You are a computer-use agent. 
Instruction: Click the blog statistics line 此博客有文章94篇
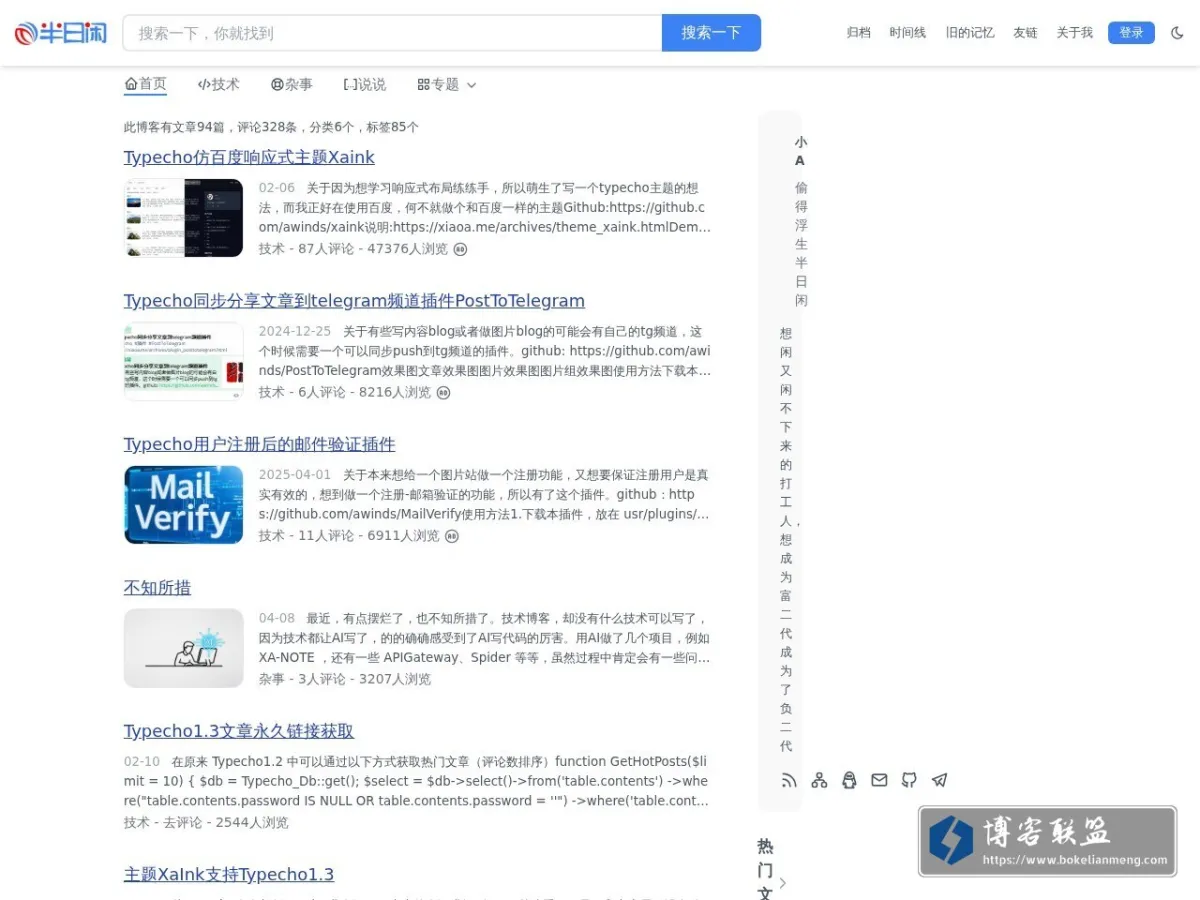[271, 127]
